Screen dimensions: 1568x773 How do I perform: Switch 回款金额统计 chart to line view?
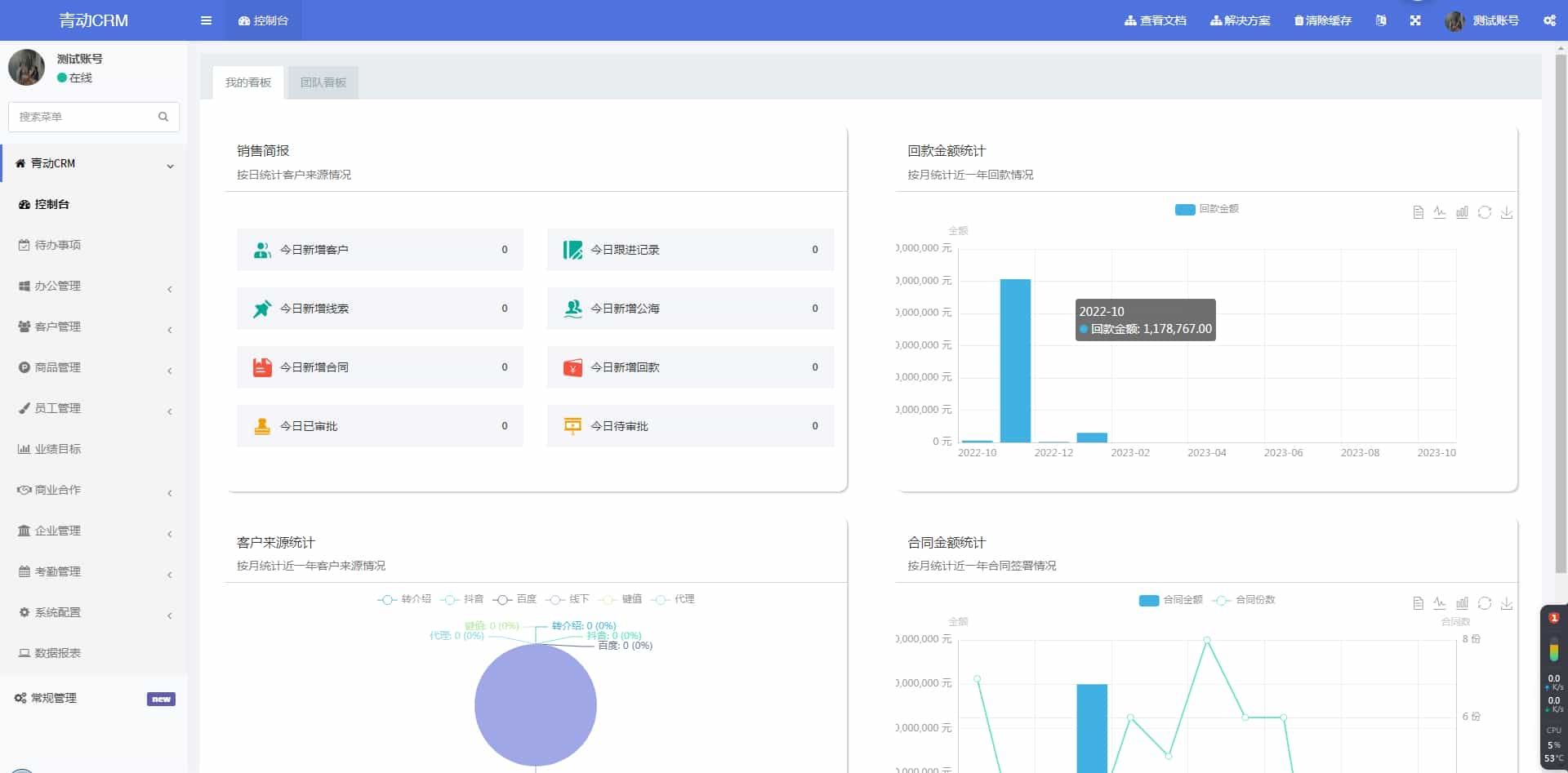click(1440, 212)
